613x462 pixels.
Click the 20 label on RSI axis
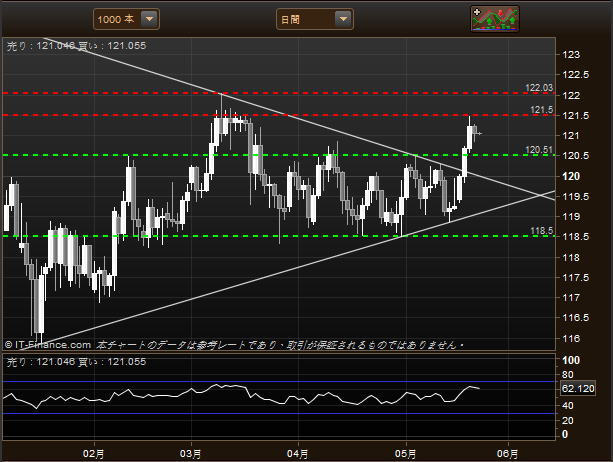(x=568, y=421)
